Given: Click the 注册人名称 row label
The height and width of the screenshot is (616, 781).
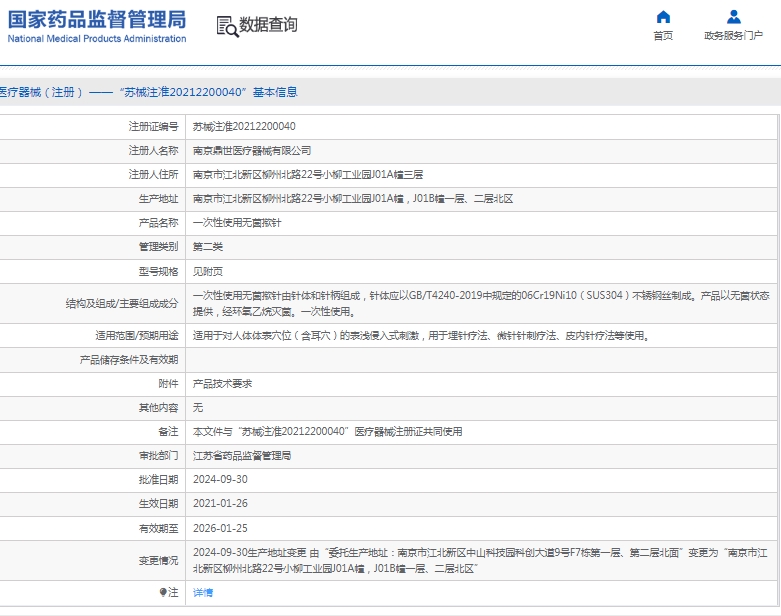Looking at the screenshot, I should click(x=153, y=150).
